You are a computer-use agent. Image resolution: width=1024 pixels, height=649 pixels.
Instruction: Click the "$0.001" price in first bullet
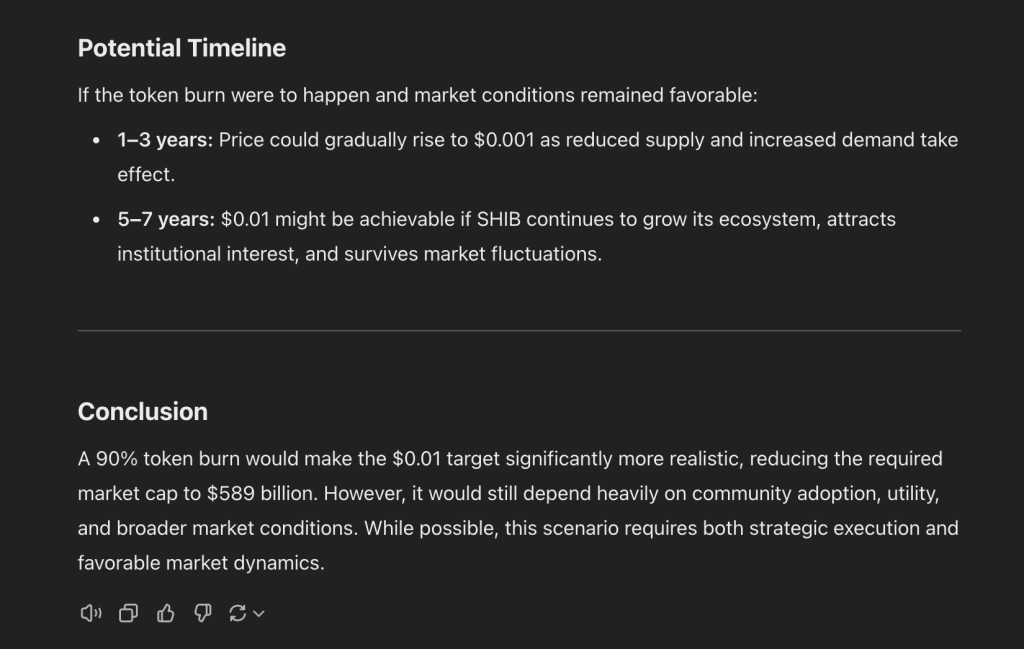click(x=503, y=140)
